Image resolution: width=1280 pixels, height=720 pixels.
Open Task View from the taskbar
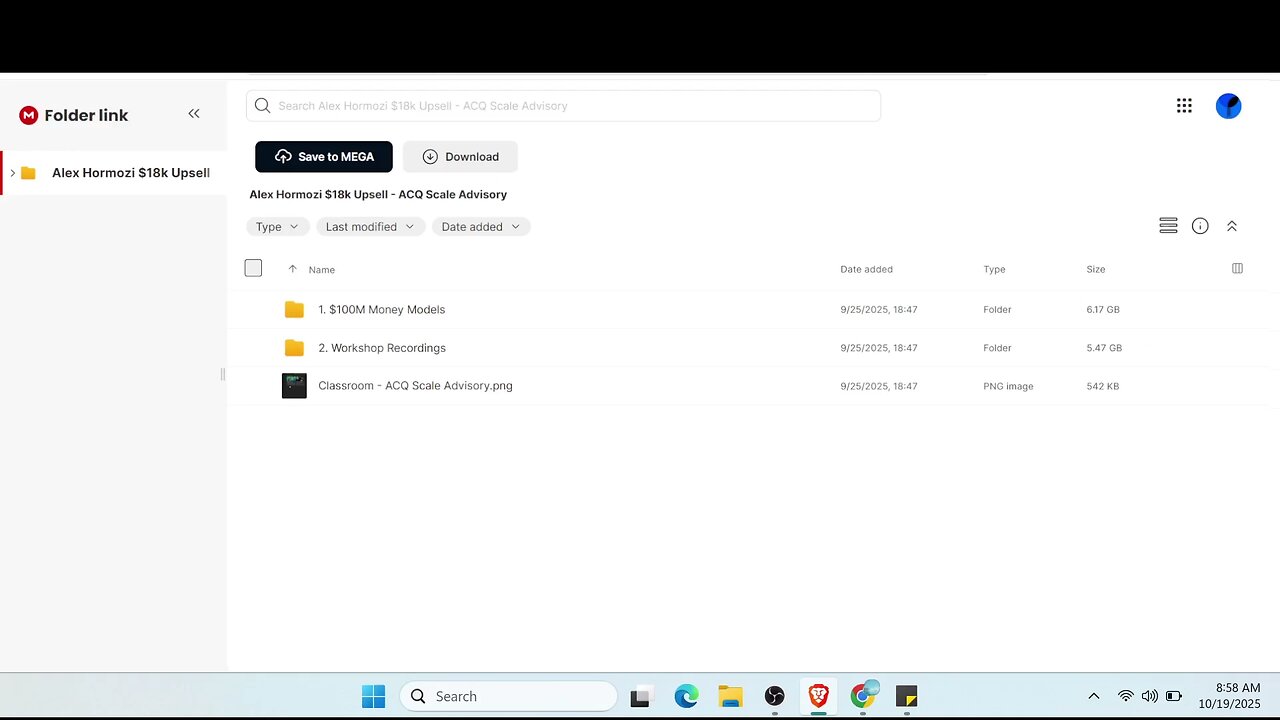point(640,697)
